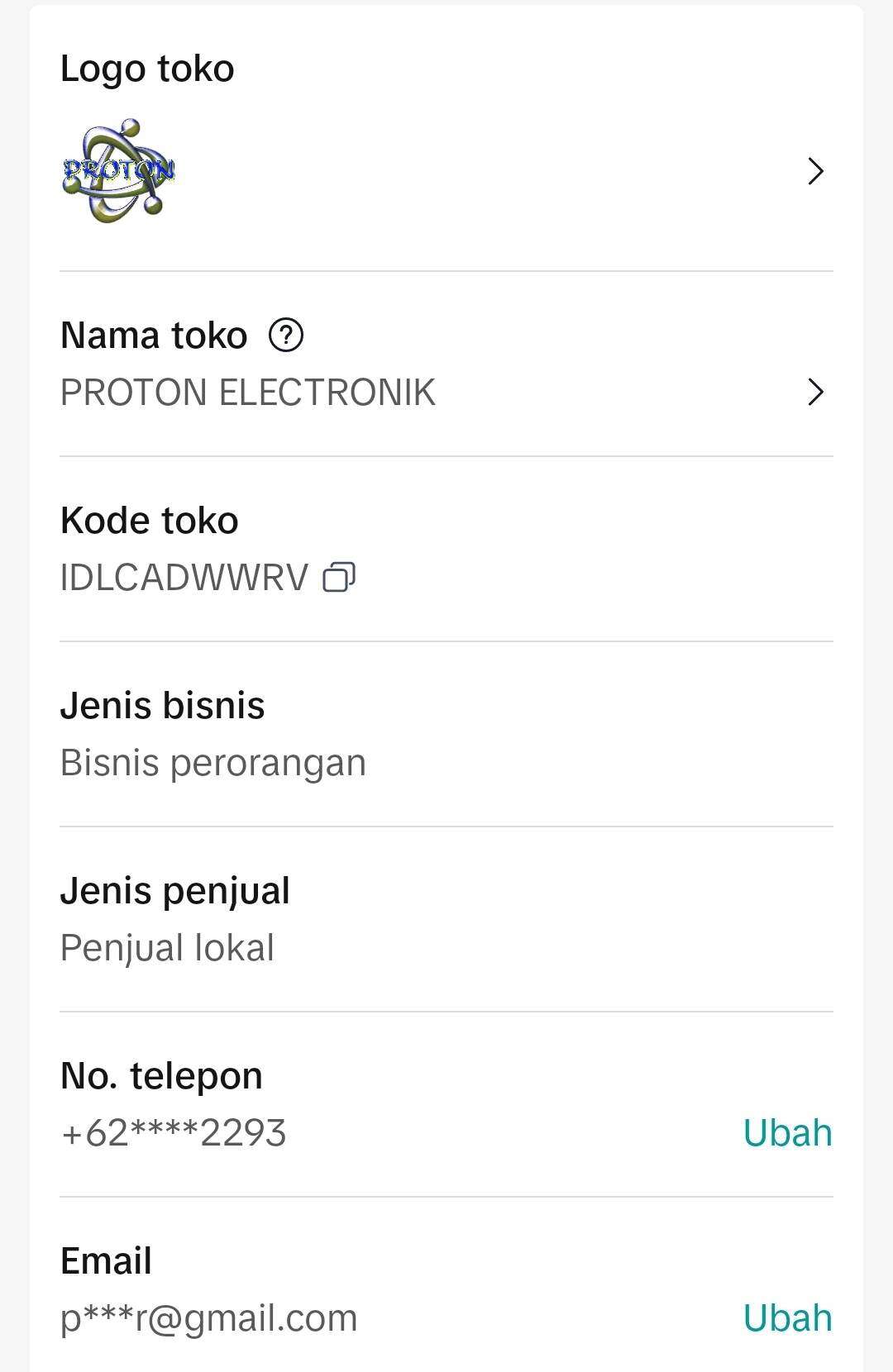Select the masked email p***r@gmail.com

(x=209, y=1318)
